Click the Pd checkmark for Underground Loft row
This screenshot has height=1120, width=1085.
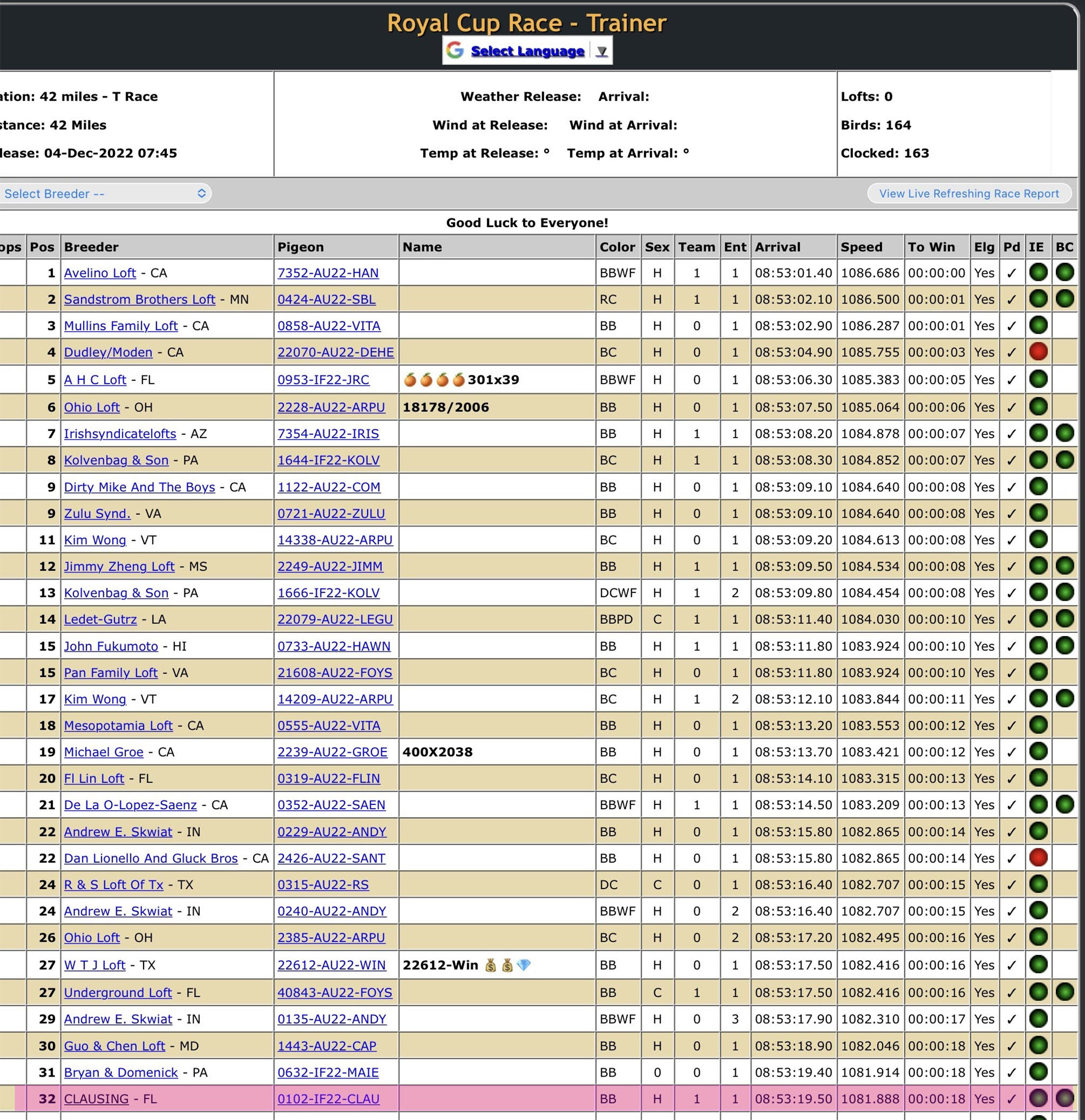coord(1011,992)
